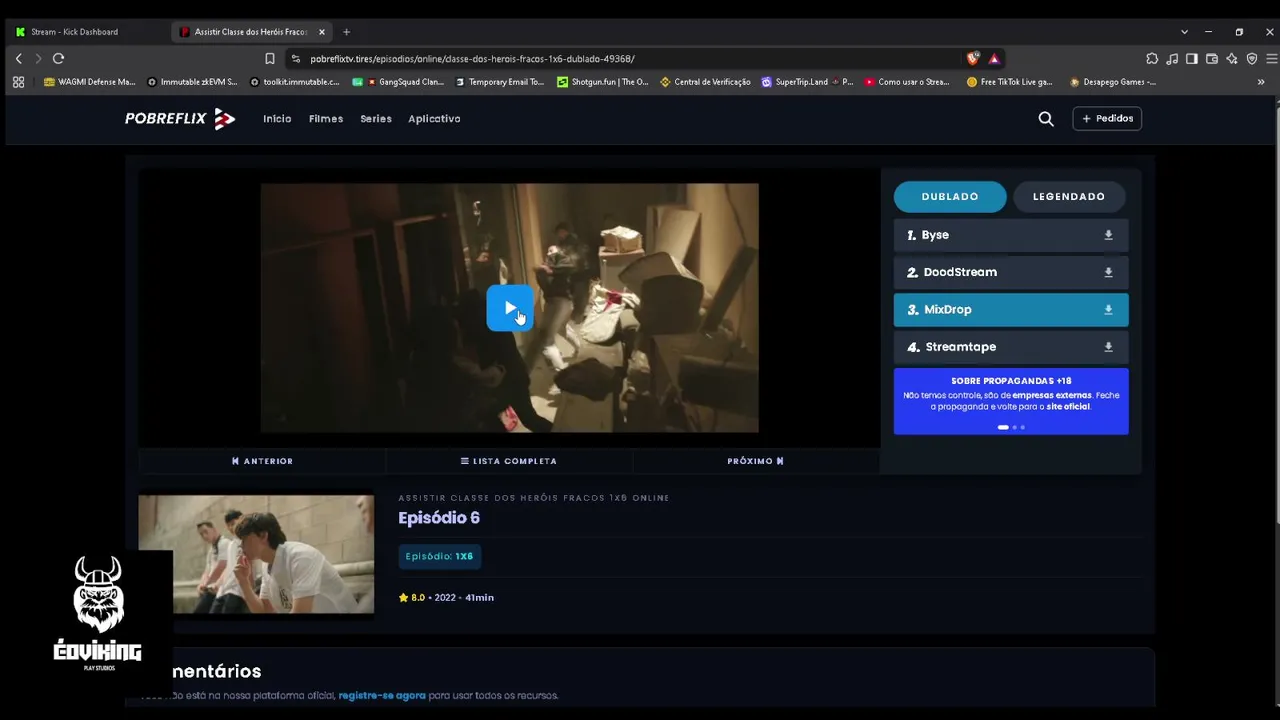Go to the Anterior episode

click(x=262, y=461)
